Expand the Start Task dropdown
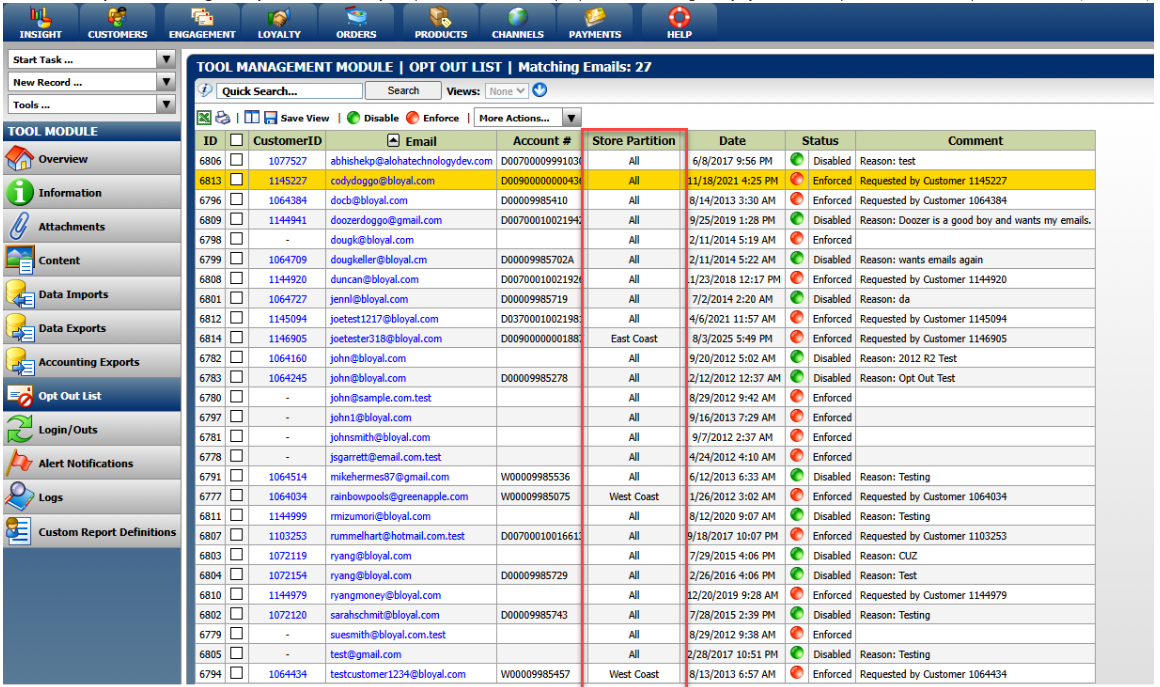 coord(166,60)
